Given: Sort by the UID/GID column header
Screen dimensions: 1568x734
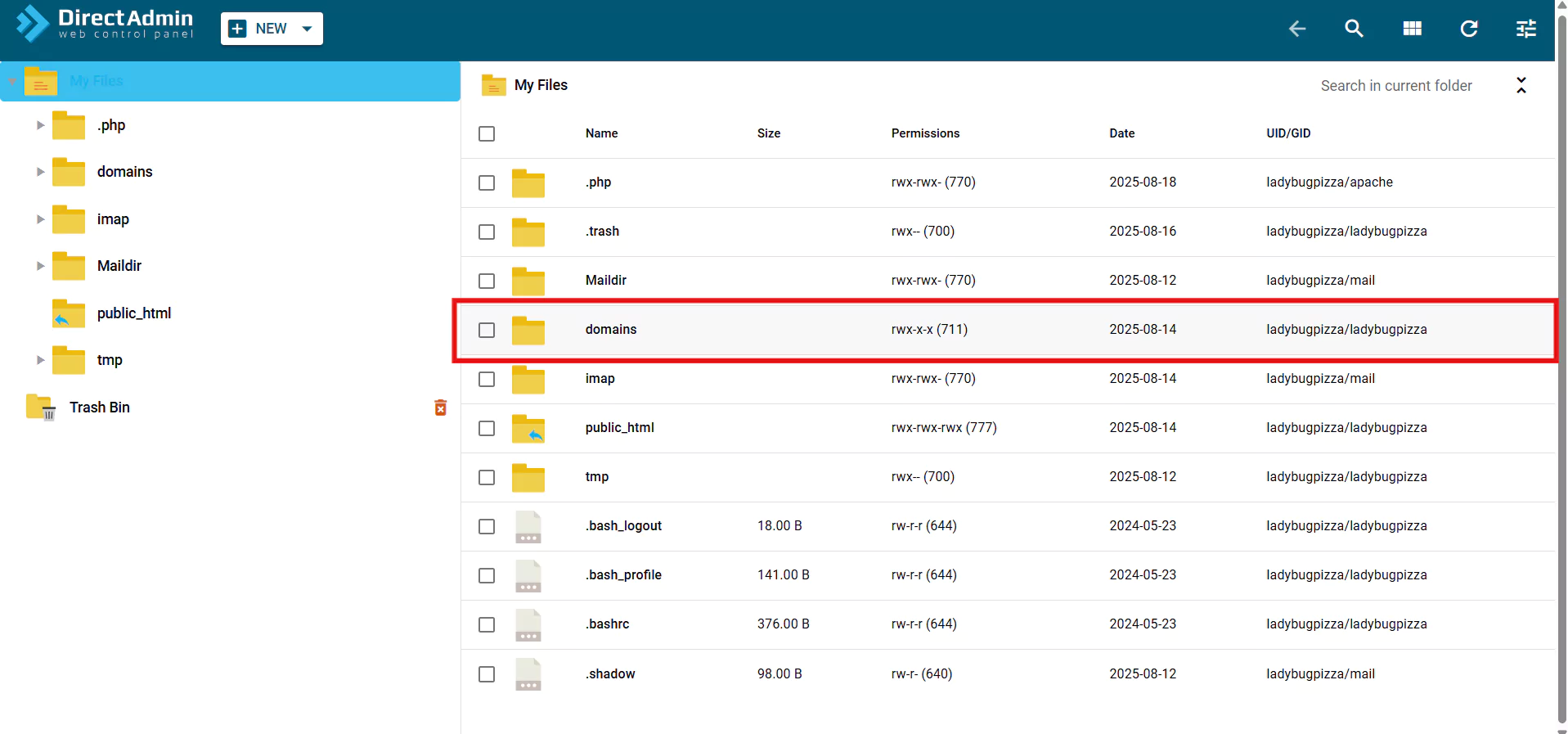Looking at the screenshot, I should [1289, 133].
